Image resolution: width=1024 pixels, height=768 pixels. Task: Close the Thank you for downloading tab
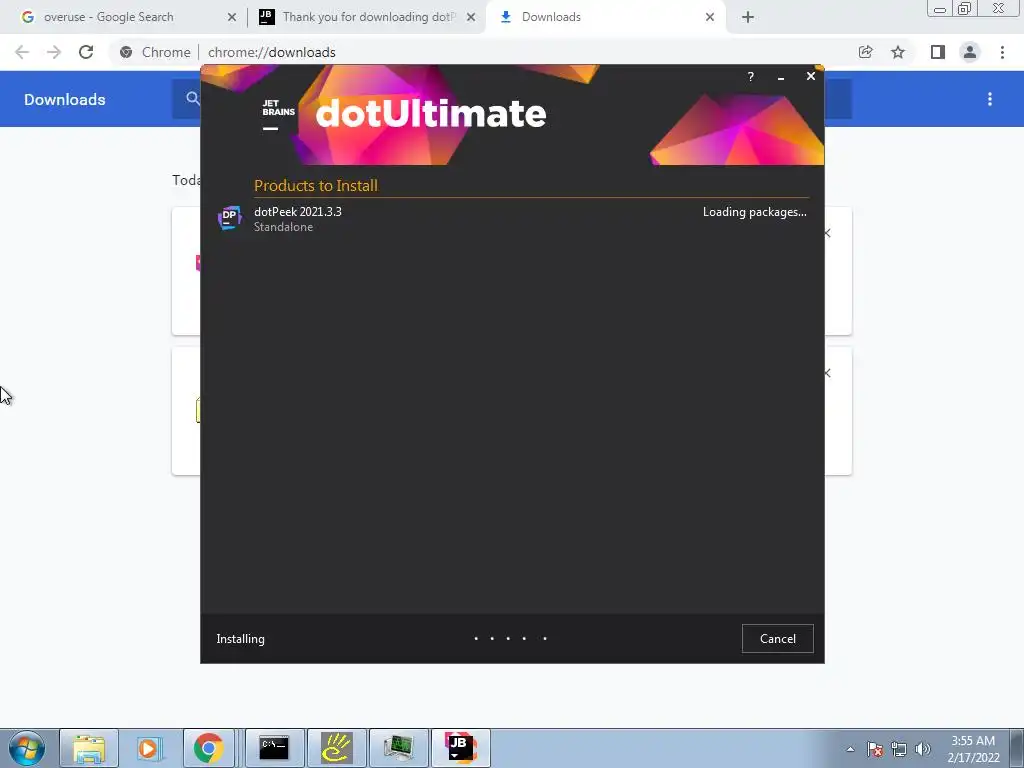[x=471, y=17]
